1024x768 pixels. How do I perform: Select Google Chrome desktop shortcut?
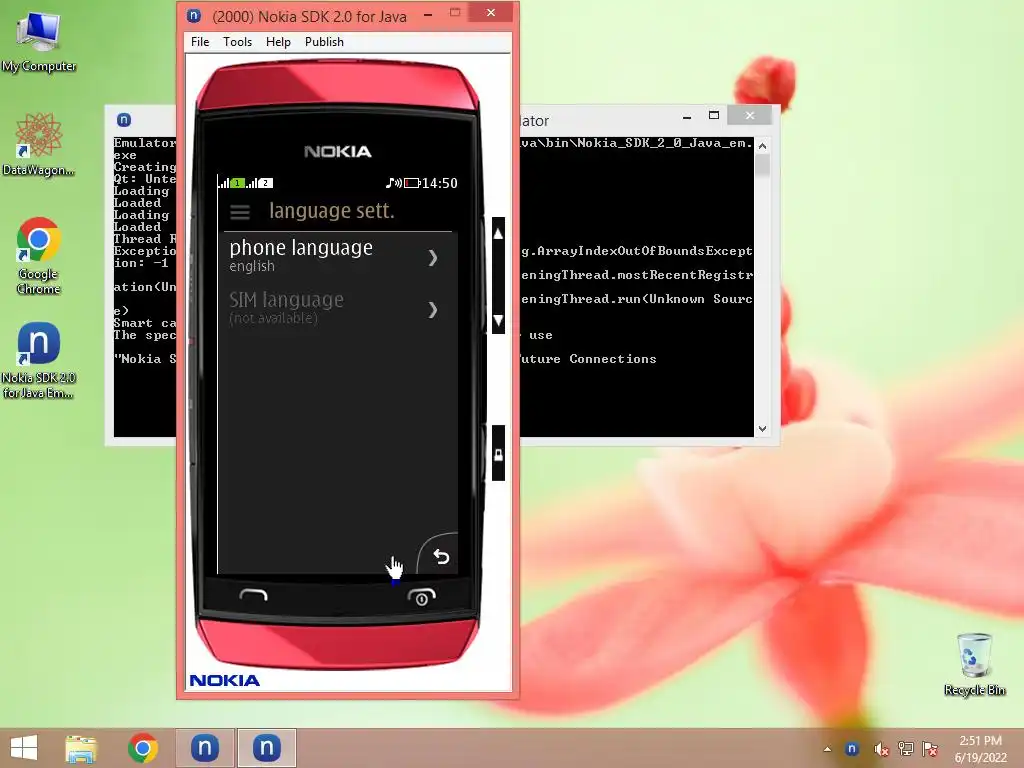pyautogui.click(x=39, y=256)
